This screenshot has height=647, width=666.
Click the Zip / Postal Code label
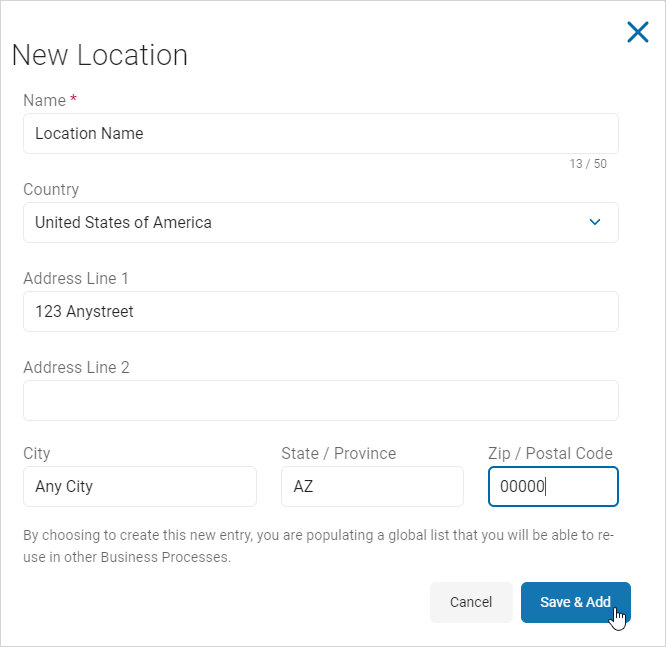[550, 453]
